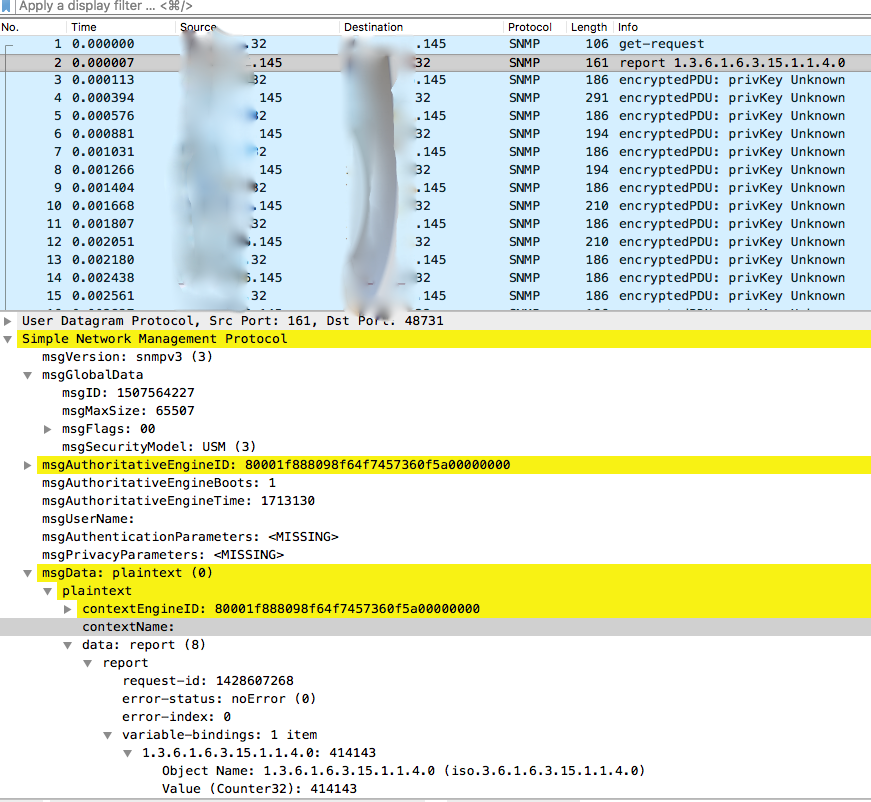The width and height of the screenshot is (871, 802).
Task: Select the Value Counter32 line
Action: [x=250, y=788]
